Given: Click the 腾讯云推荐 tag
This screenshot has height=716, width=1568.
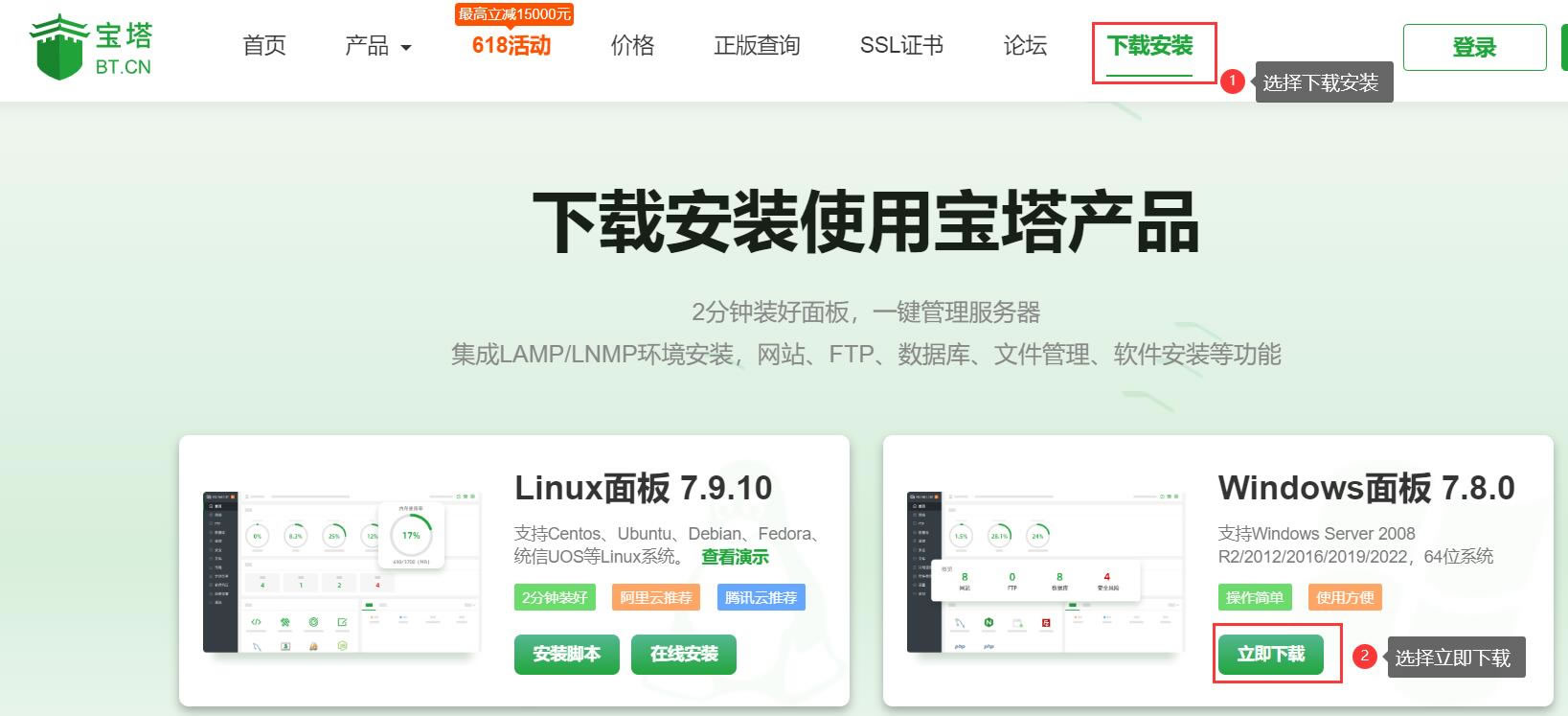Looking at the screenshot, I should tap(761, 597).
